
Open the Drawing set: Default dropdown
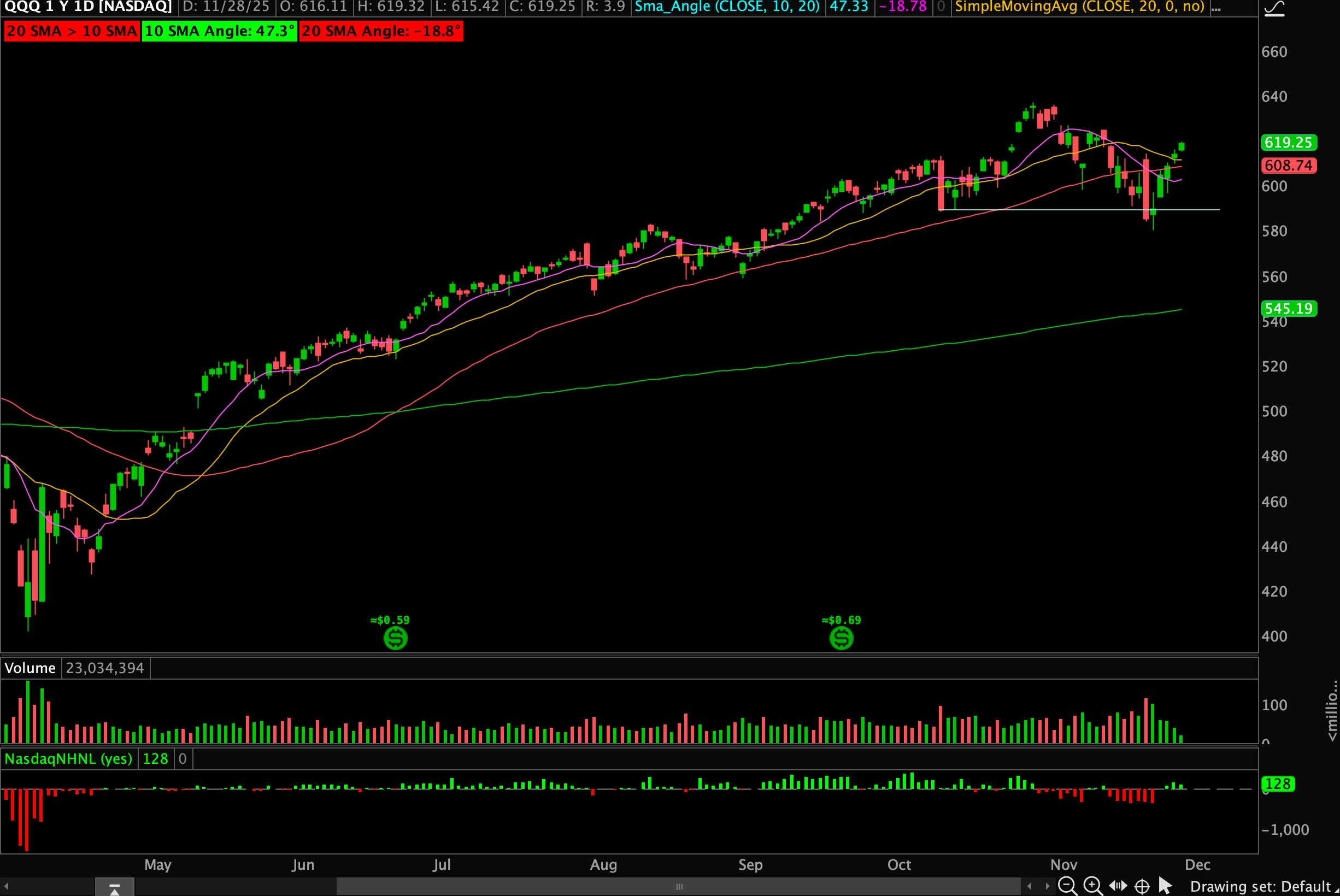pyautogui.click(x=1261, y=886)
